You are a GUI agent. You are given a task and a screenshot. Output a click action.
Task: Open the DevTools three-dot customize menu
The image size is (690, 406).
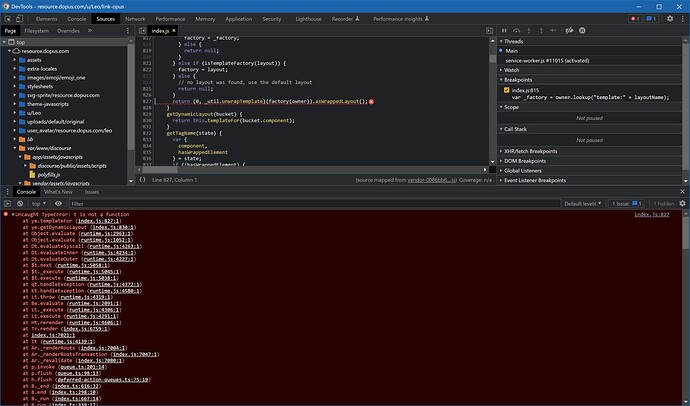click(682, 18)
